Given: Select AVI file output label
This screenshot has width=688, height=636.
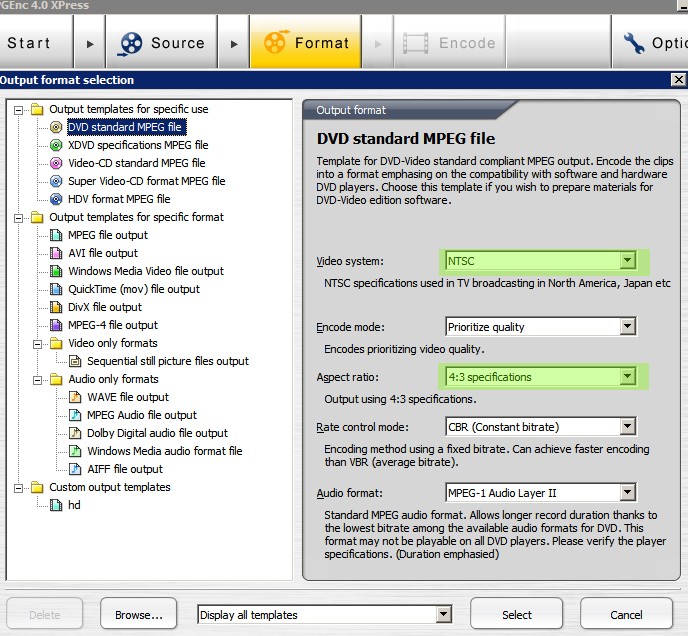Looking at the screenshot, I should coord(103,253).
